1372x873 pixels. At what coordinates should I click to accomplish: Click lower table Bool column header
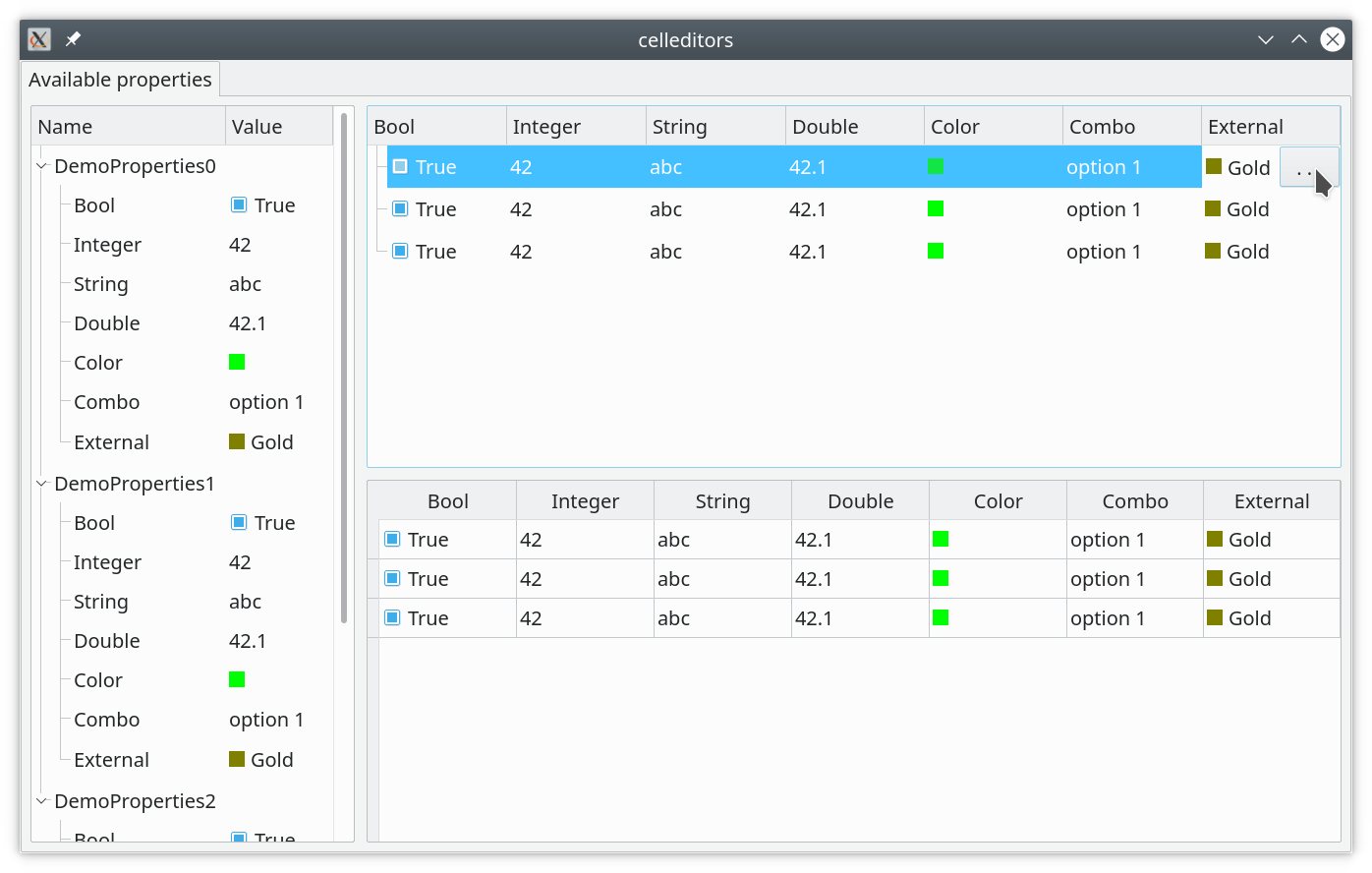[447, 501]
